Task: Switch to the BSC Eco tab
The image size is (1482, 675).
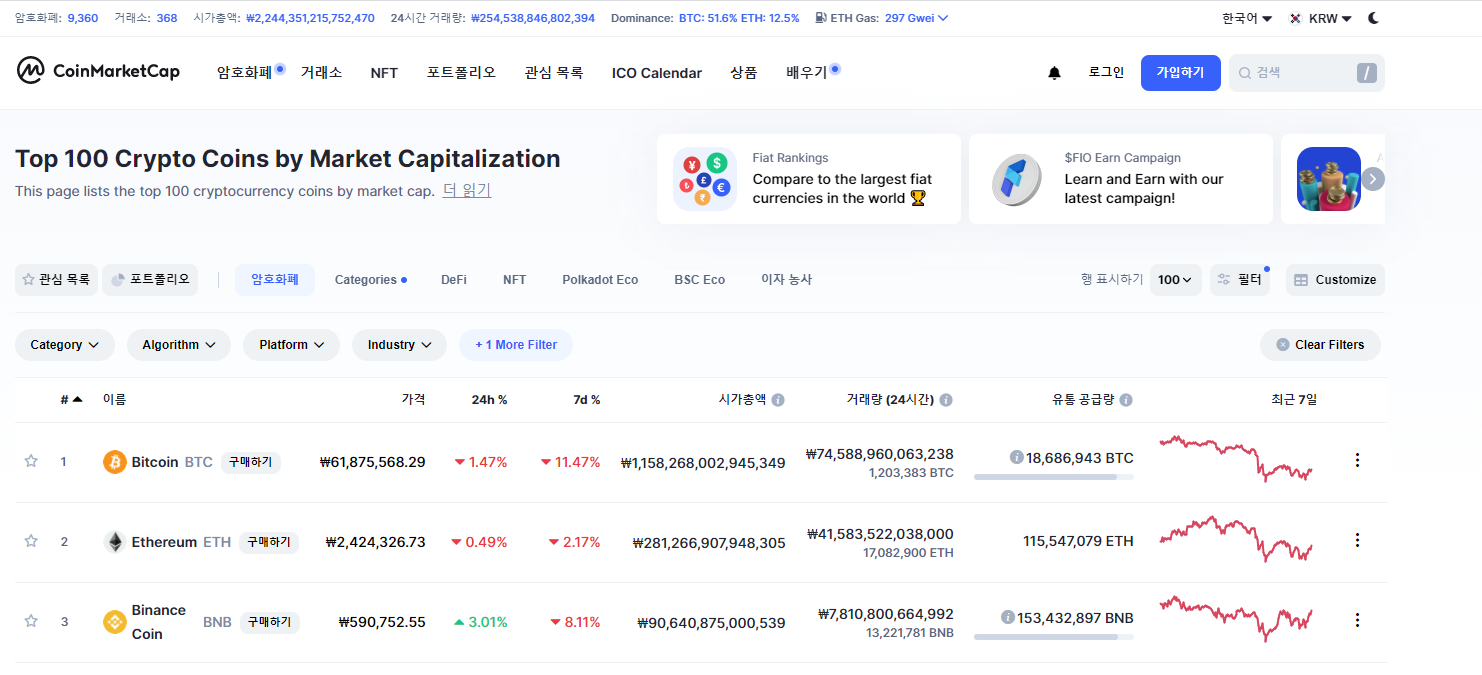Action: pyautogui.click(x=700, y=280)
